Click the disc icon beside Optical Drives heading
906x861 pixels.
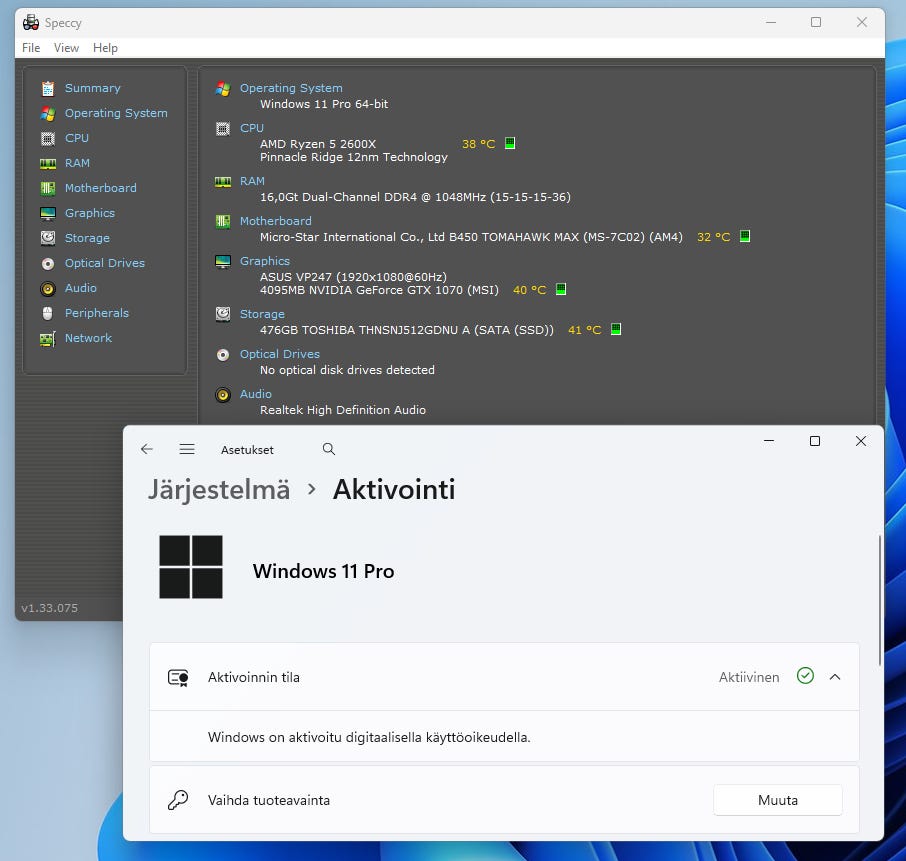[223, 354]
